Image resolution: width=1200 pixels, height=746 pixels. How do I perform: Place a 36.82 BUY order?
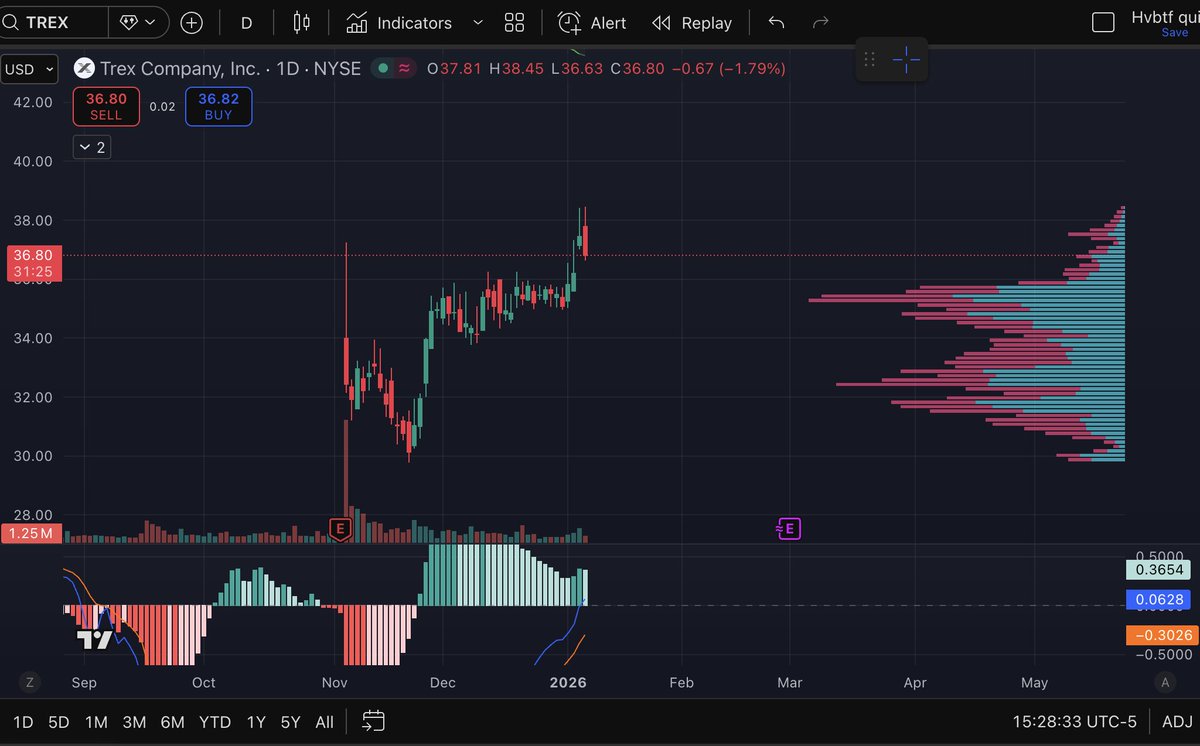[218, 106]
